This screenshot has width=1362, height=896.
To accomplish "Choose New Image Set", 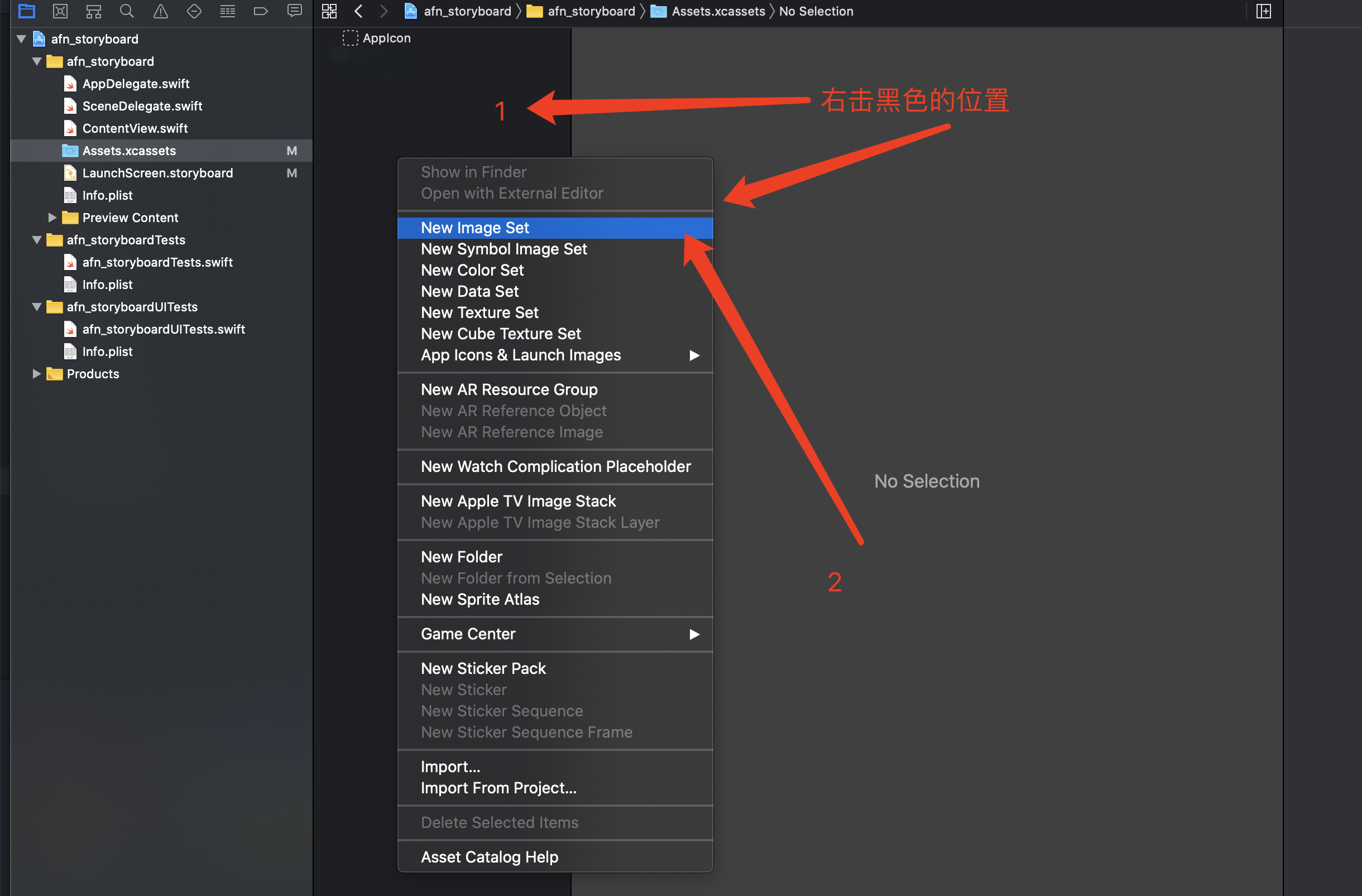I will tap(555, 228).
